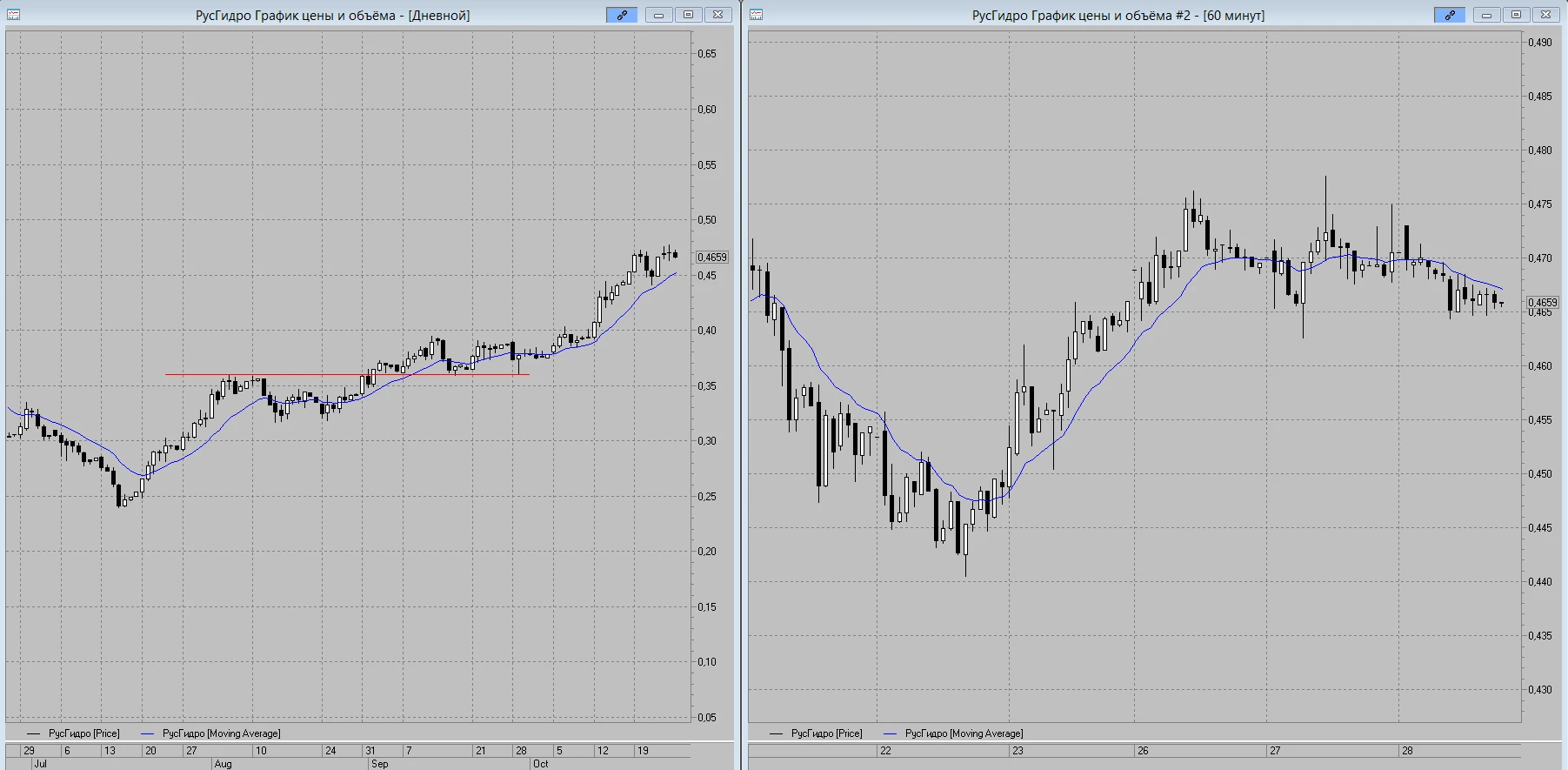Open system menu icon of daily chart window

(x=13, y=15)
